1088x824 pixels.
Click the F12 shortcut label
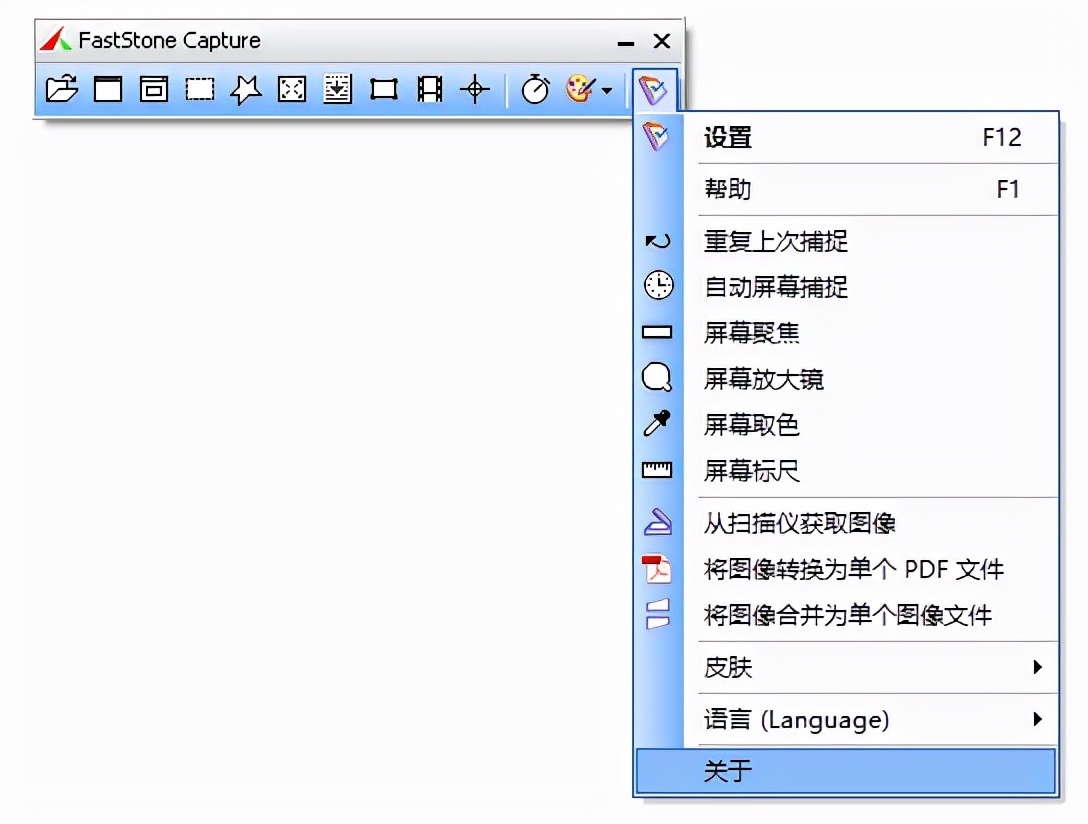(1002, 137)
